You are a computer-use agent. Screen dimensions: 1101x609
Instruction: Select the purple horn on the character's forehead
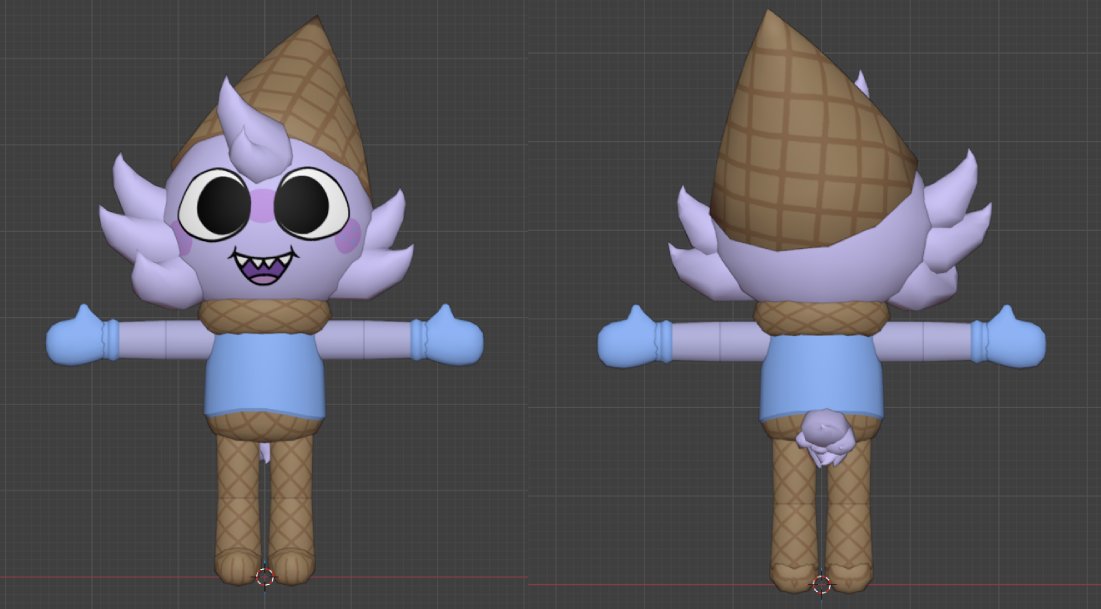[x=253, y=130]
